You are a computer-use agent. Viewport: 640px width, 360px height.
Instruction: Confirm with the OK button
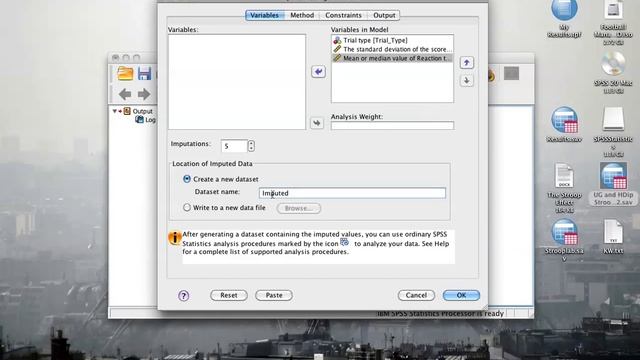point(461,295)
